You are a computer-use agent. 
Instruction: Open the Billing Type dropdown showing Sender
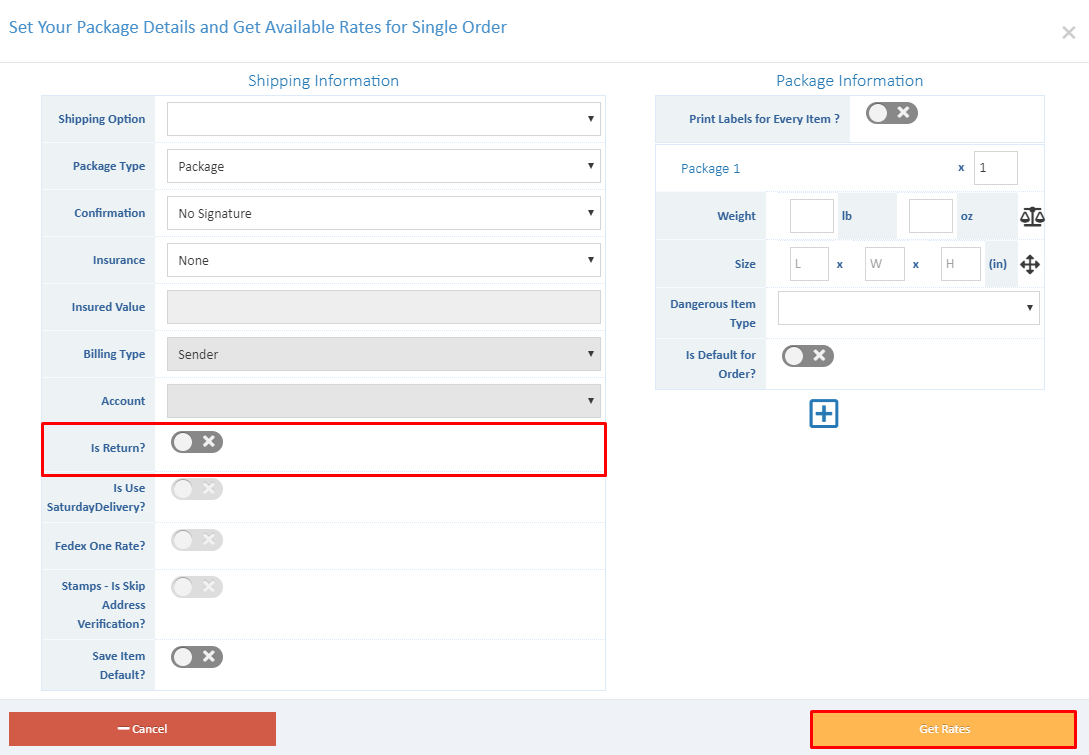[383, 353]
